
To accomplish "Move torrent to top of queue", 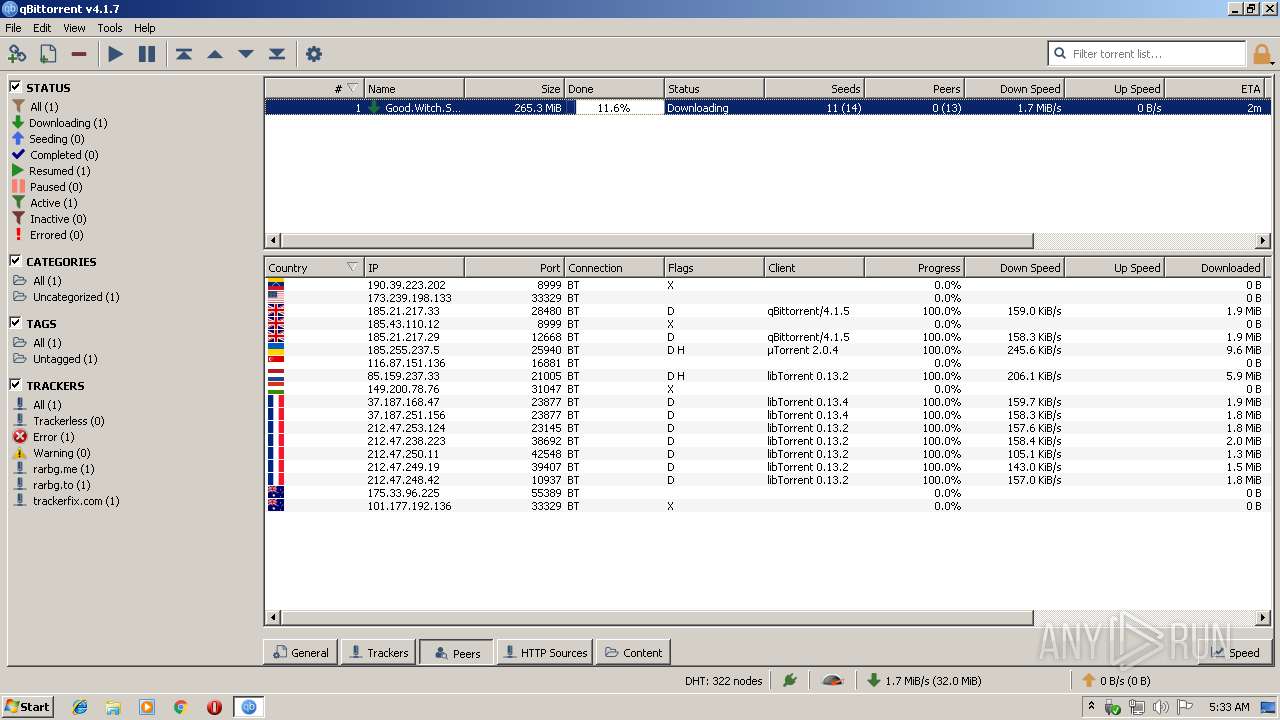I will pyautogui.click(x=184, y=54).
